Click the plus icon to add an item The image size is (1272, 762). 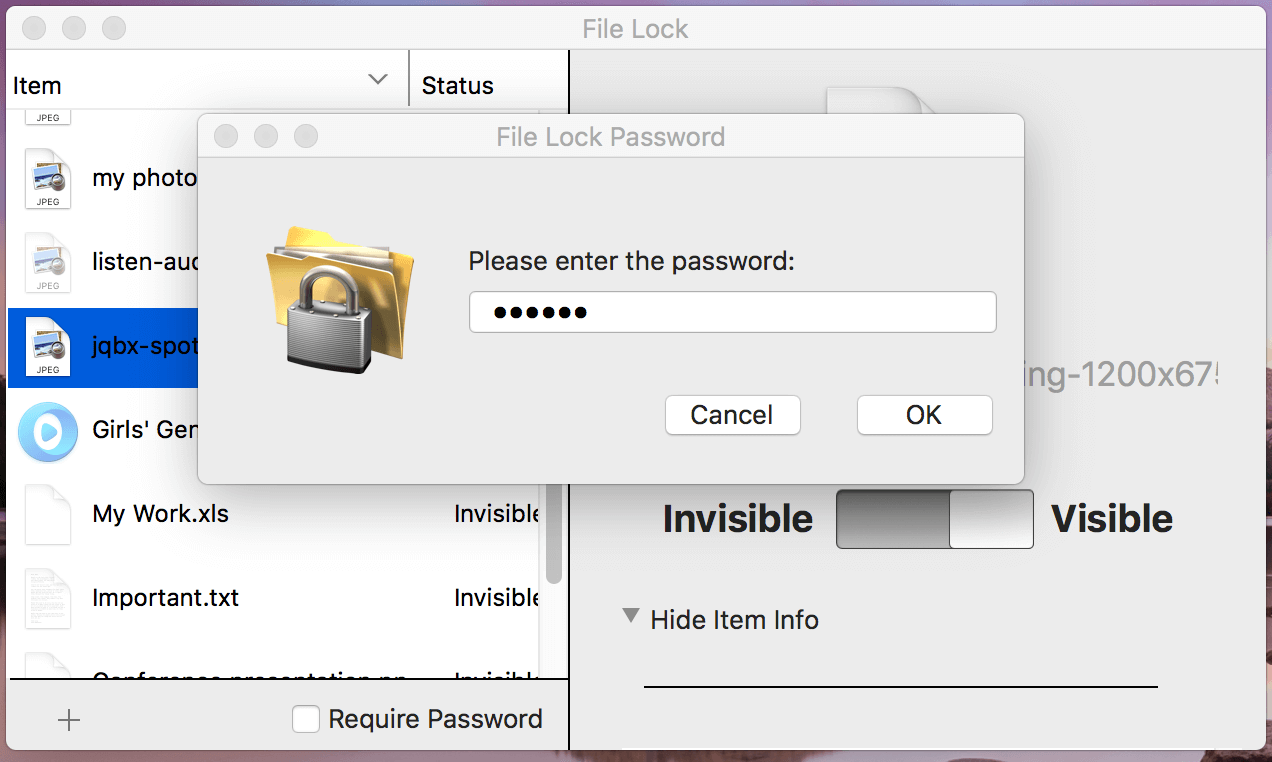point(68,719)
